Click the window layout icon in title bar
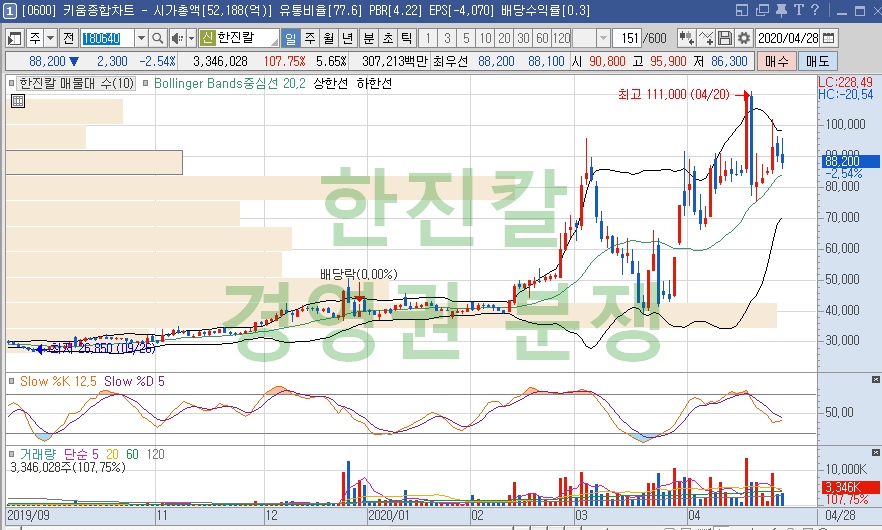 tap(742, 10)
